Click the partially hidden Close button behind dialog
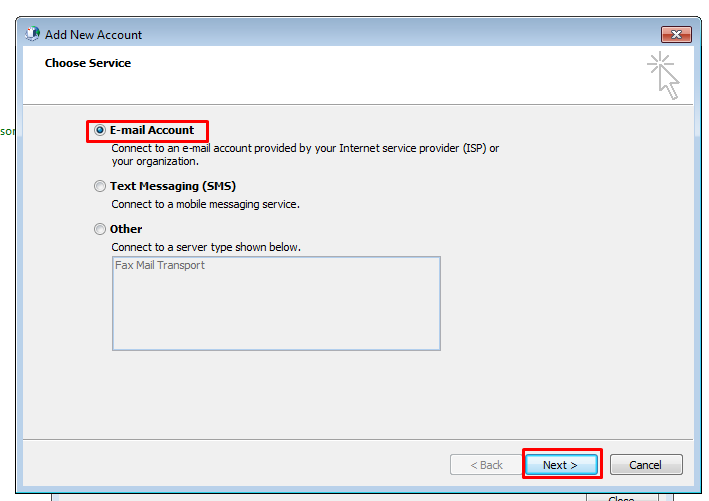The height and width of the screenshot is (501, 709). pos(620,497)
